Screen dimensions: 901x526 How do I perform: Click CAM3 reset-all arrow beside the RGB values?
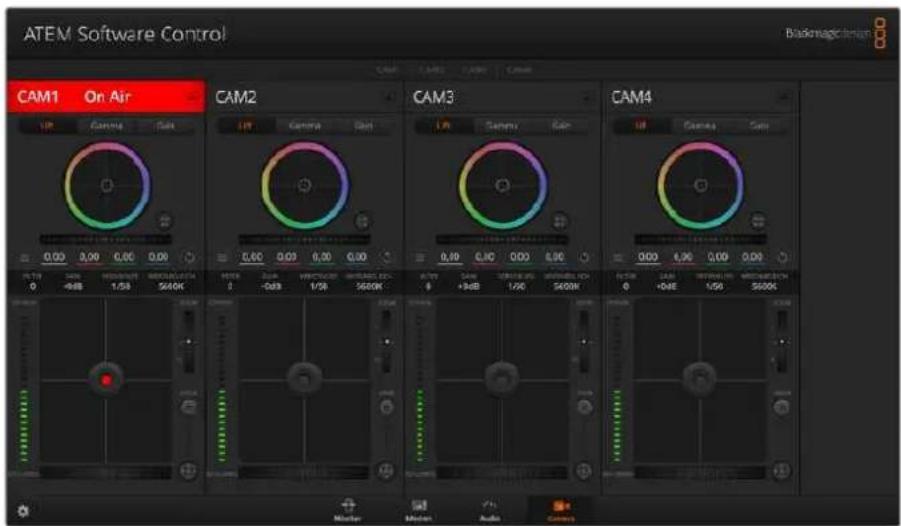click(584, 258)
